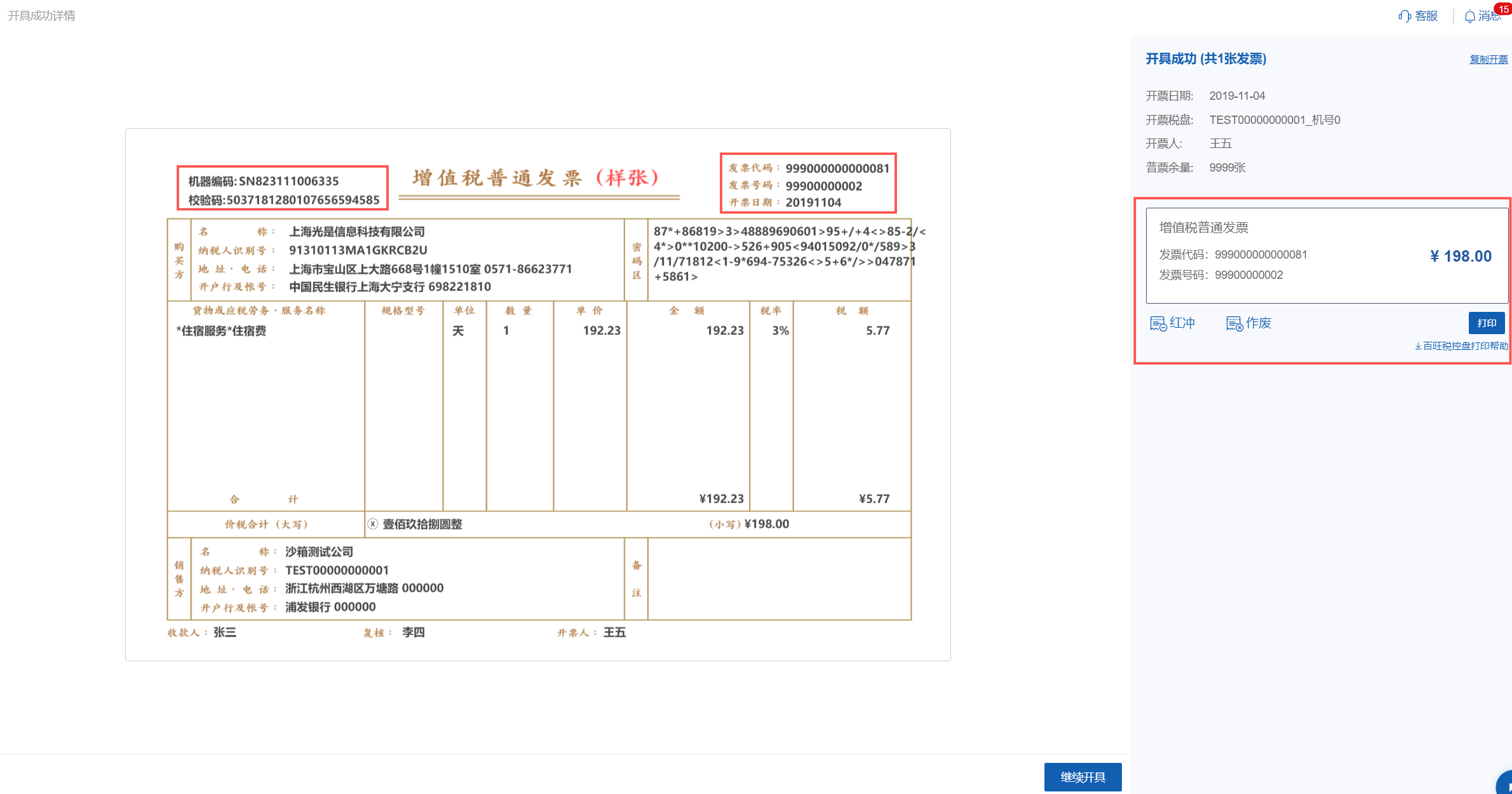Click the invoice sample preview image

point(537,394)
